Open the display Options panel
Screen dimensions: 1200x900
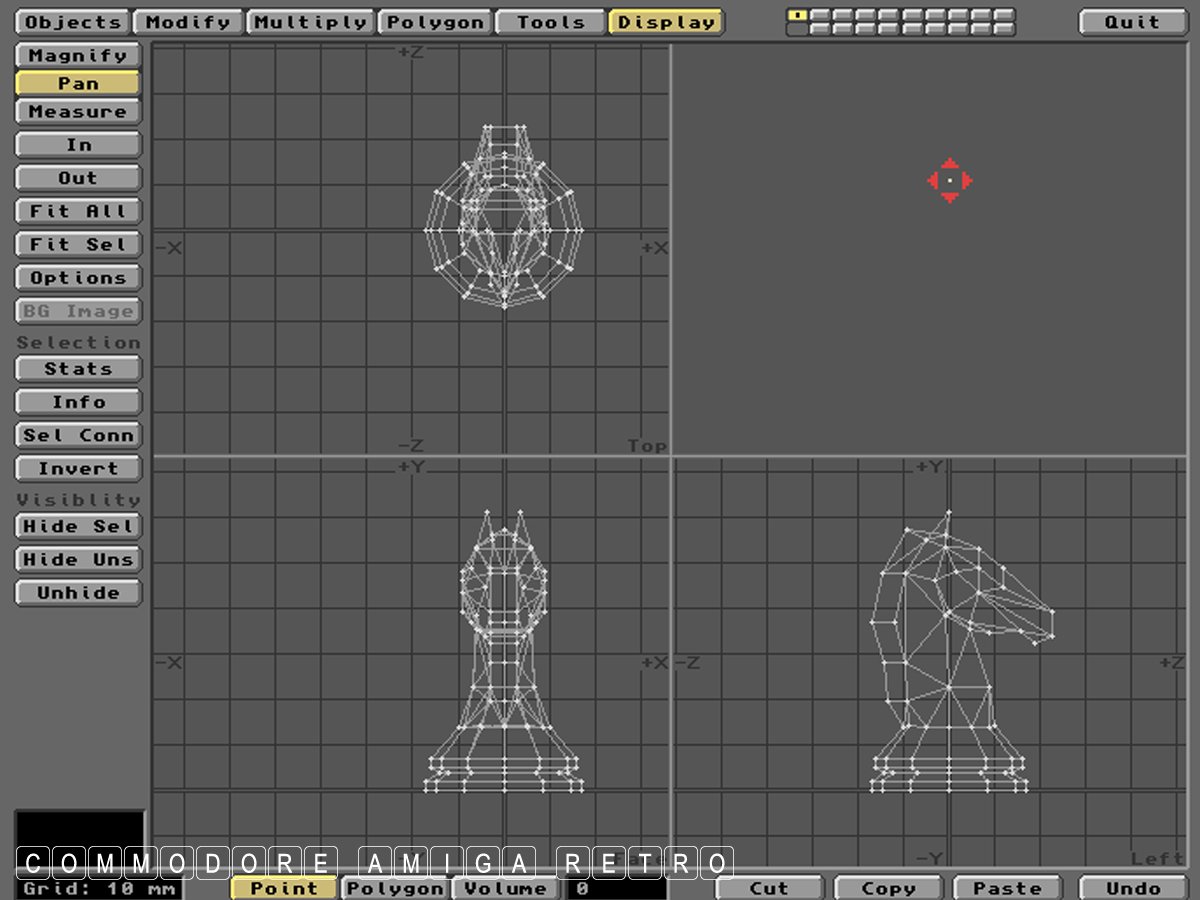pos(78,278)
